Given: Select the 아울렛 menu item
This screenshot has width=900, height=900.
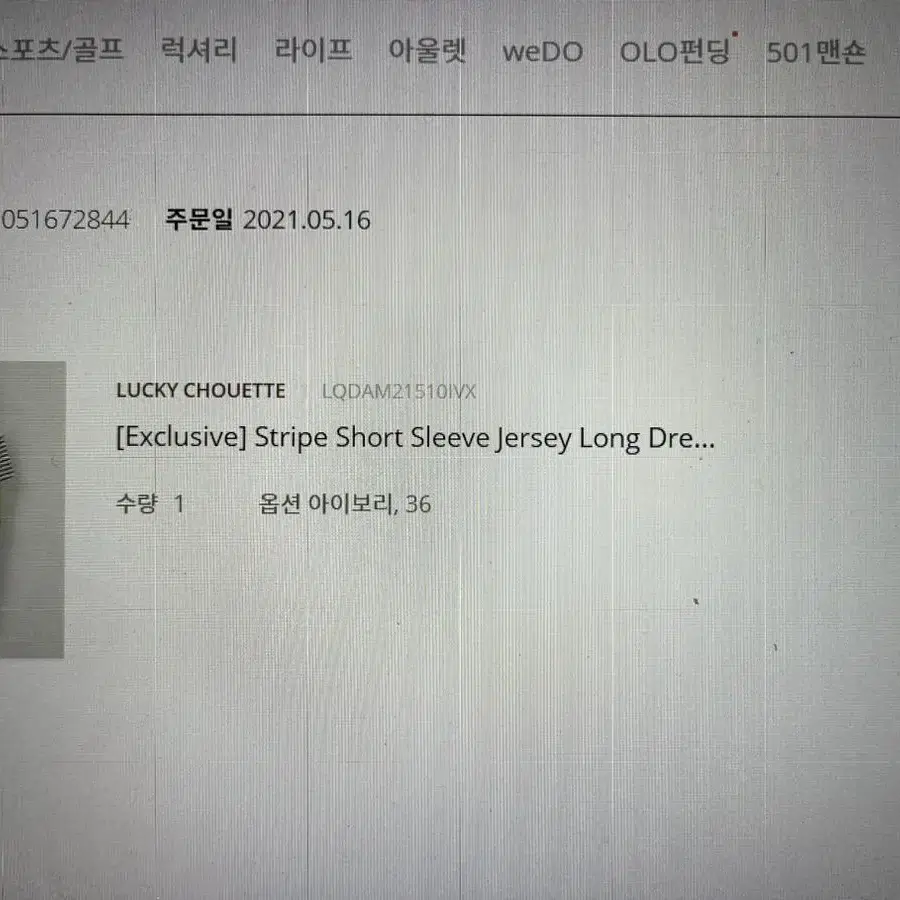Looking at the screenshot, I should tap(427, 51).
